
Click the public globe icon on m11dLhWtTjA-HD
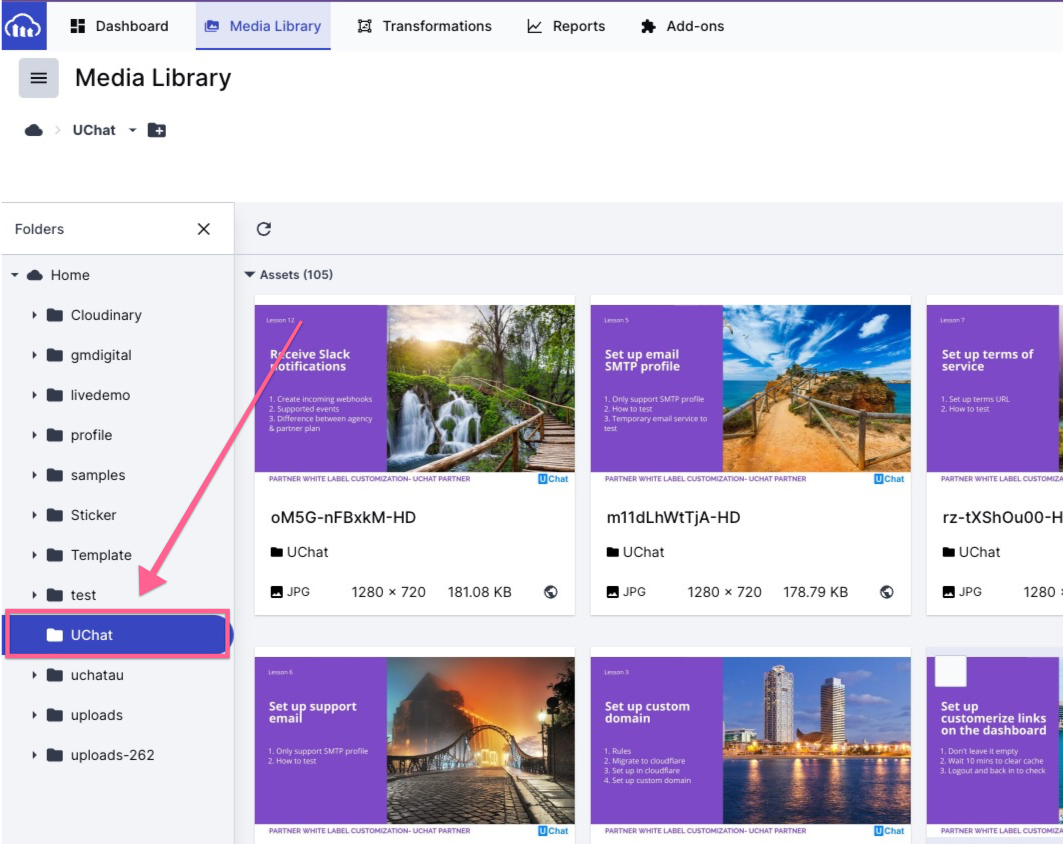tap(886, 592)
